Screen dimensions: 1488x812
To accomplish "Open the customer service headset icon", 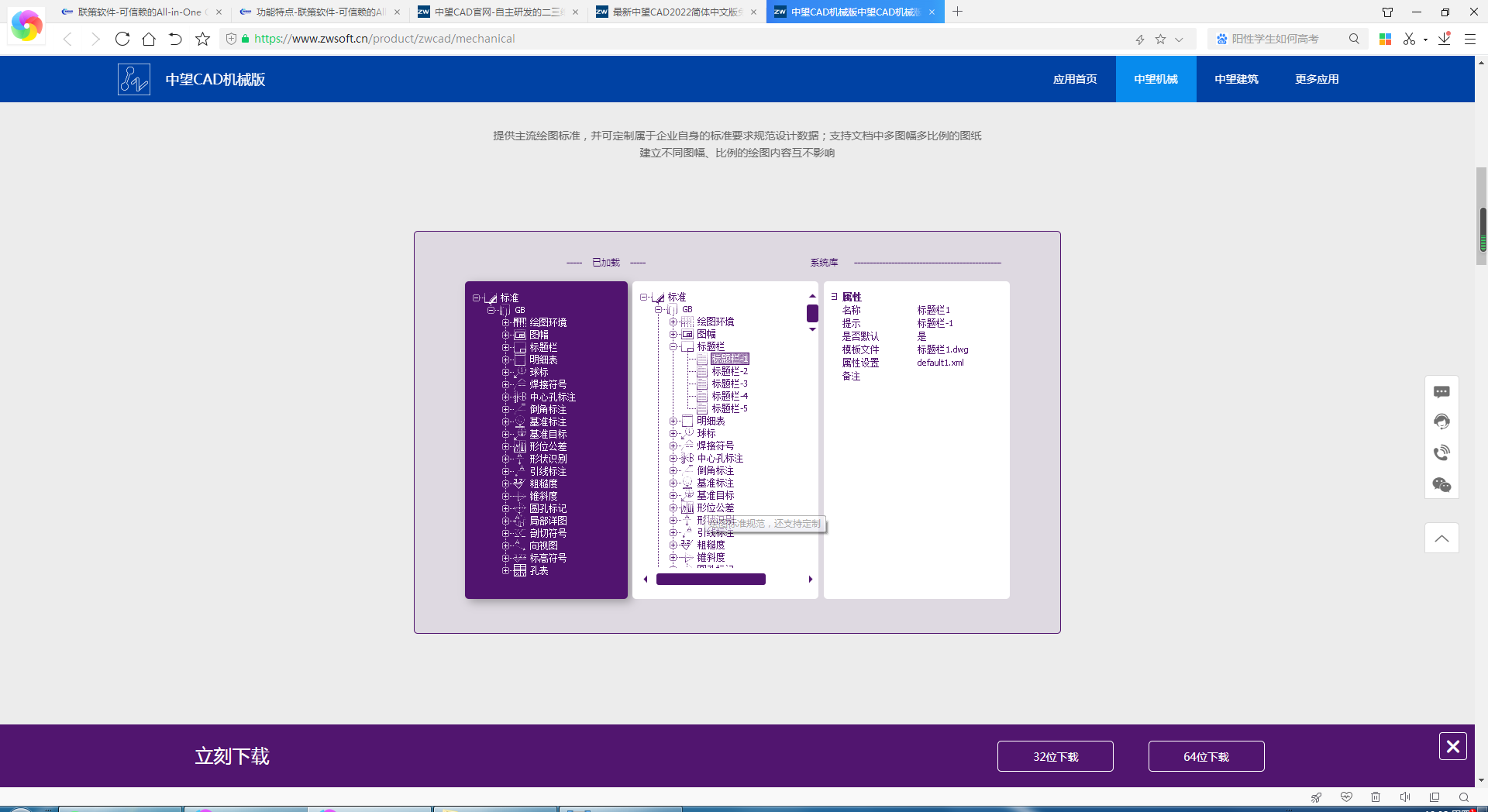I will point(1441,421).
